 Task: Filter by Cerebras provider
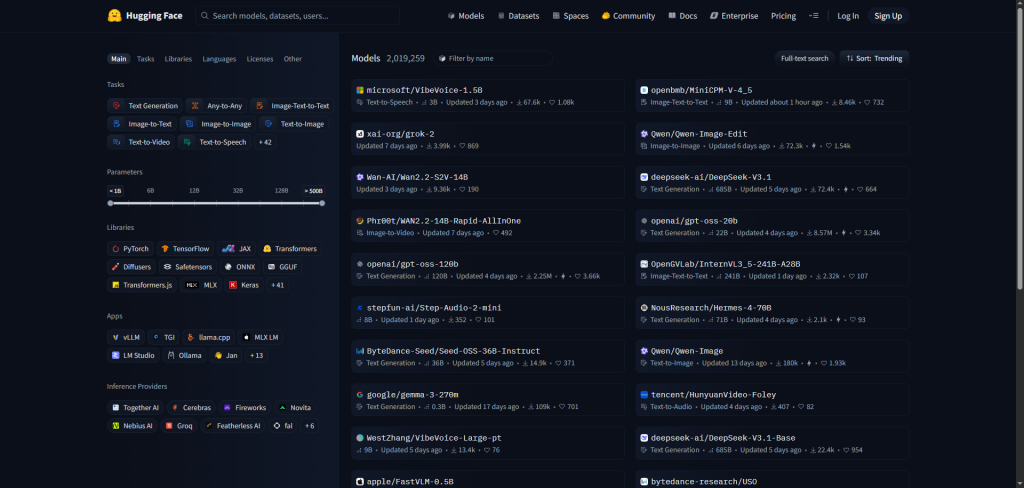191,408
